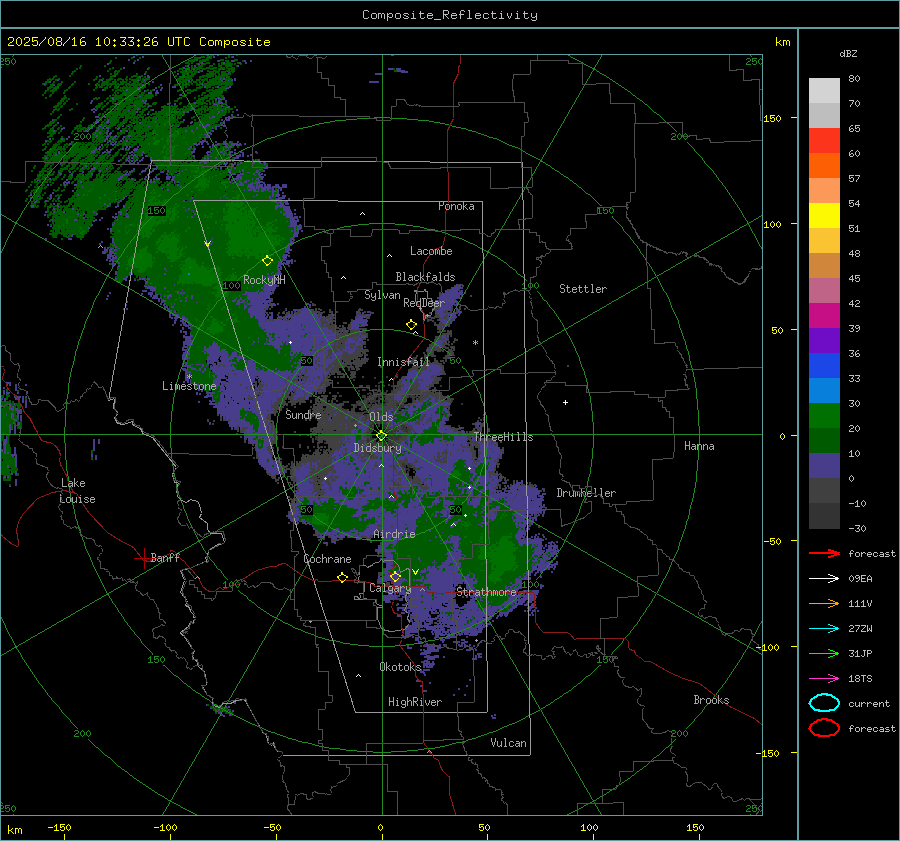Click the 150 y-axis km tick label
Screen dimensions: 900x841
(x=772, y=118)
